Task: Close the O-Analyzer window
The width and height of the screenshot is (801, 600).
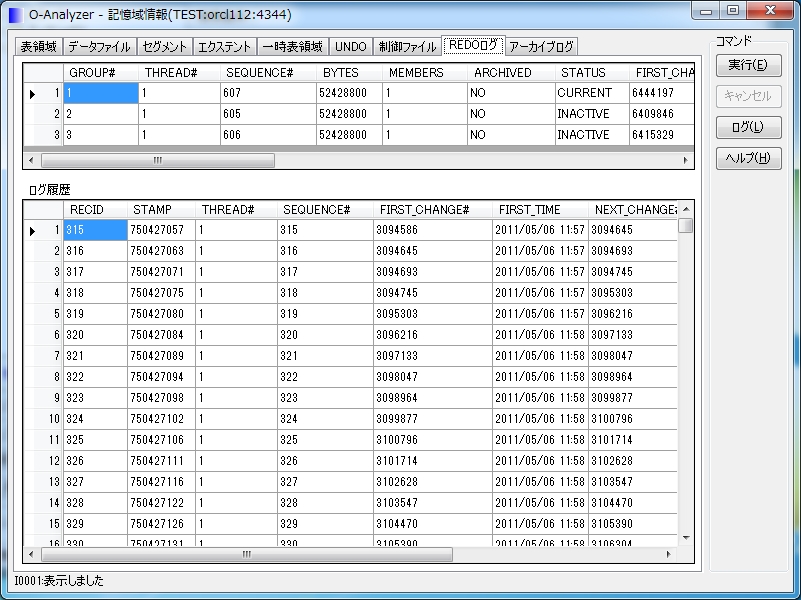Action: tap(770, 10)
